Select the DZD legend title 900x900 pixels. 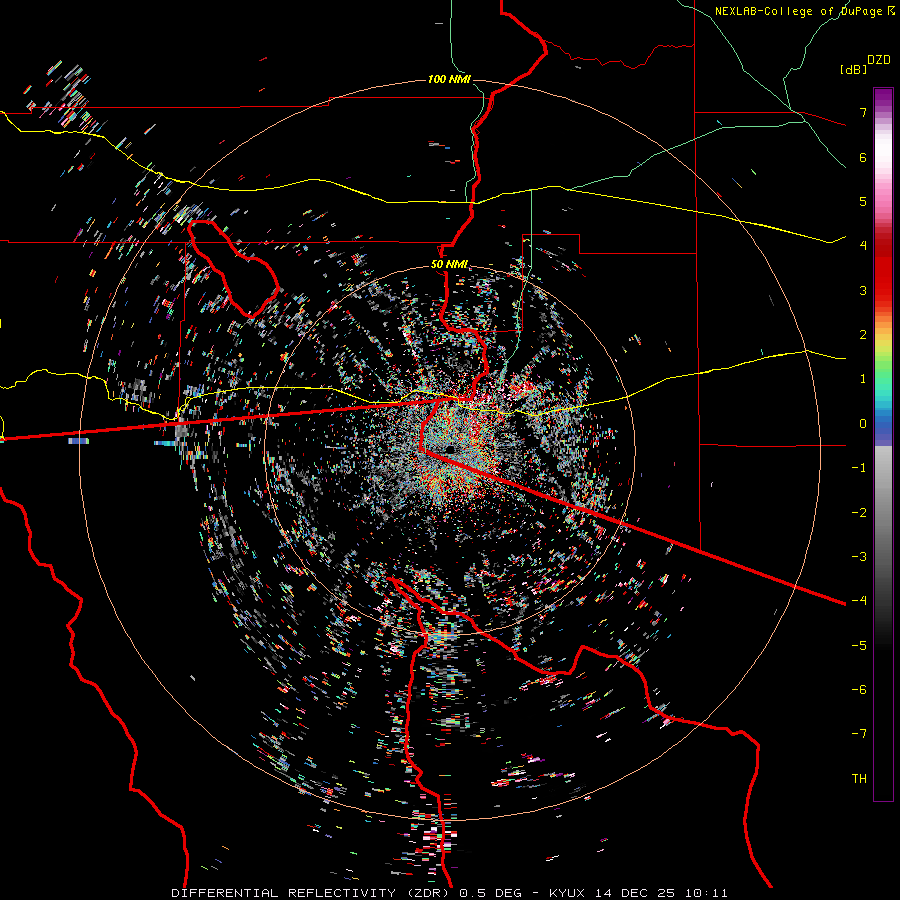click(879, 60)
